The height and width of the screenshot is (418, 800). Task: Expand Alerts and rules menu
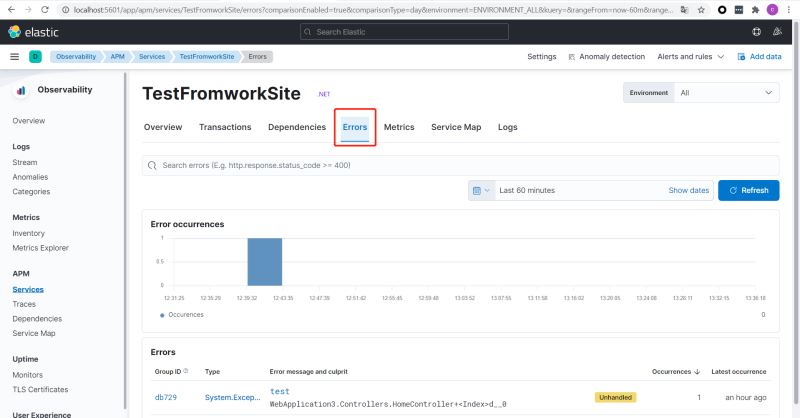pos(690,57)
